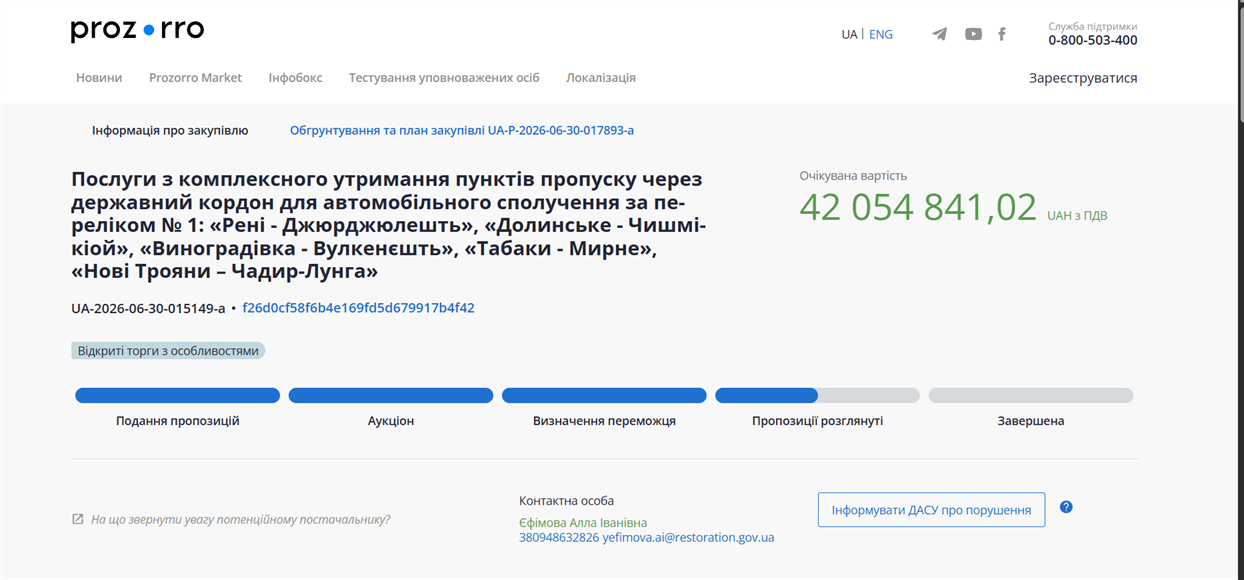Click the Завершена progress bar
This screenshot has height=580, width=1244.
tap(1031, 396)
